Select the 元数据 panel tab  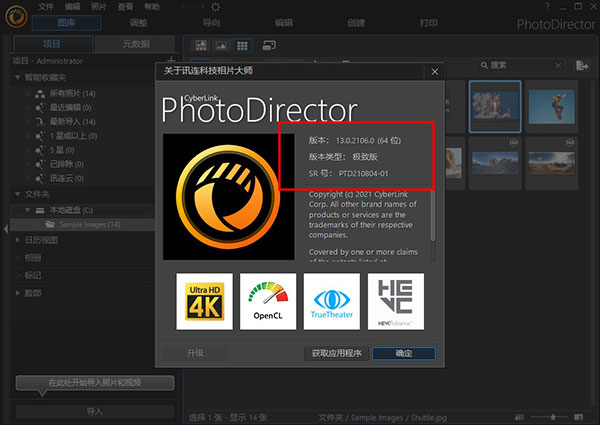[x=136, y=44]
